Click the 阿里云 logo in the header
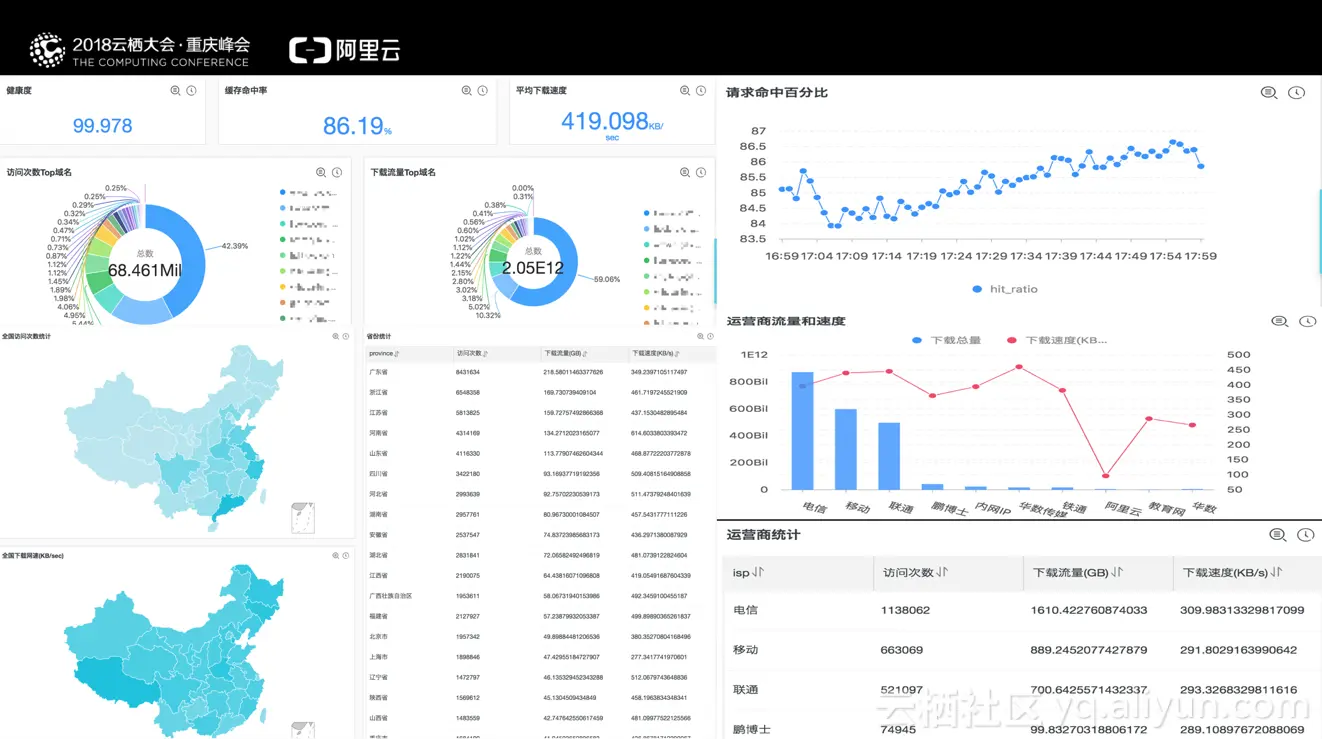Viewport: 1322px width, 739px height. click(x=345, y=50)
